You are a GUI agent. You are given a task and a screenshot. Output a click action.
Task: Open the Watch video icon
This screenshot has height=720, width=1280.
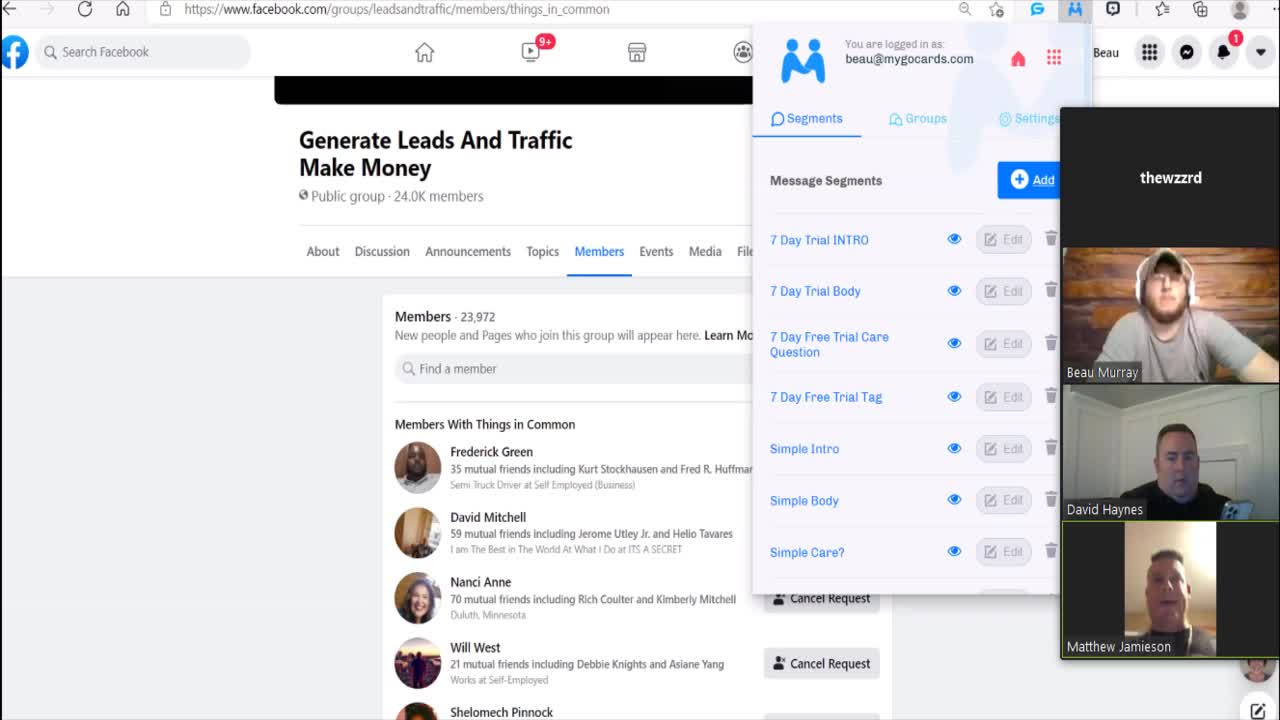531,52
